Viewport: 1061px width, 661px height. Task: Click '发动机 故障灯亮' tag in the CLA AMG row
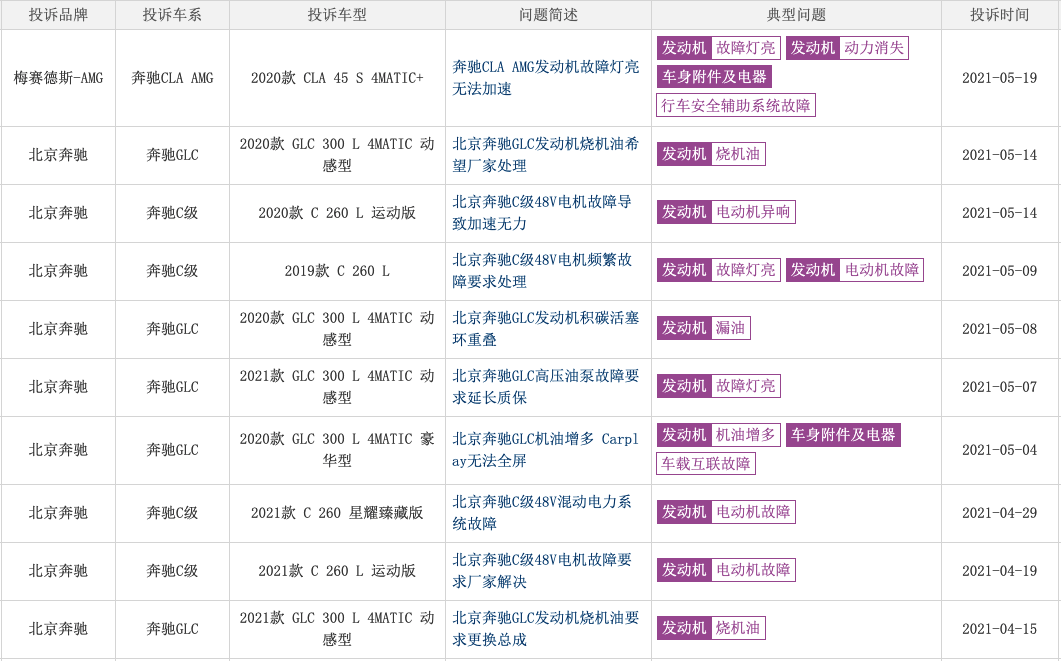coord(718,48)
